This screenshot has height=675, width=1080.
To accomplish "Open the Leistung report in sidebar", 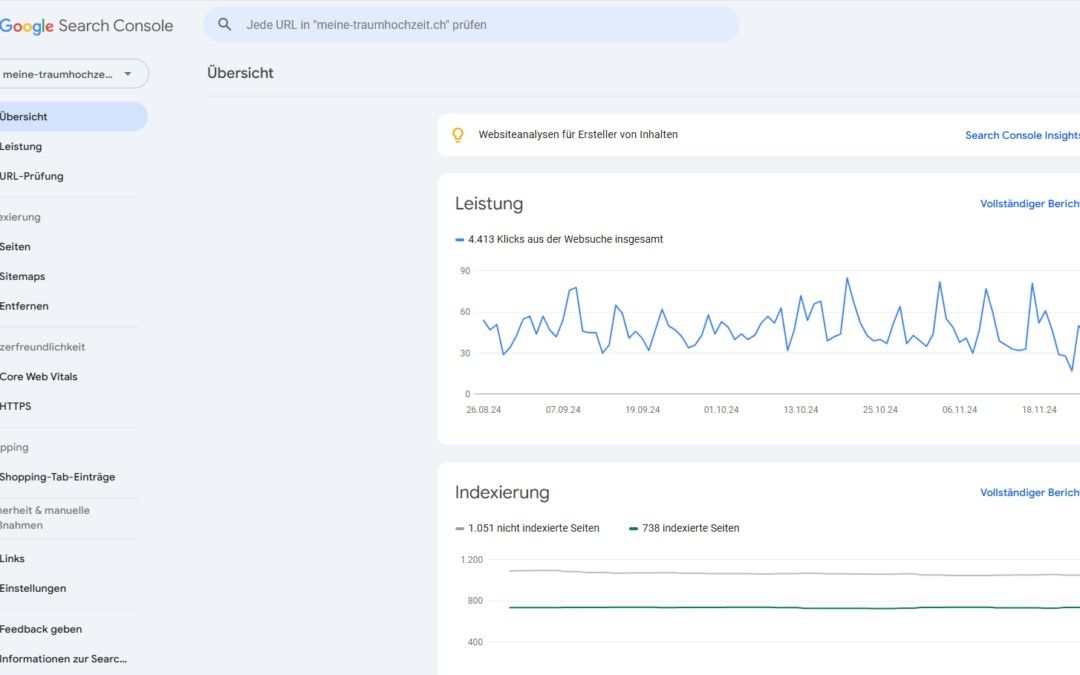I will [x=22, y=147].
